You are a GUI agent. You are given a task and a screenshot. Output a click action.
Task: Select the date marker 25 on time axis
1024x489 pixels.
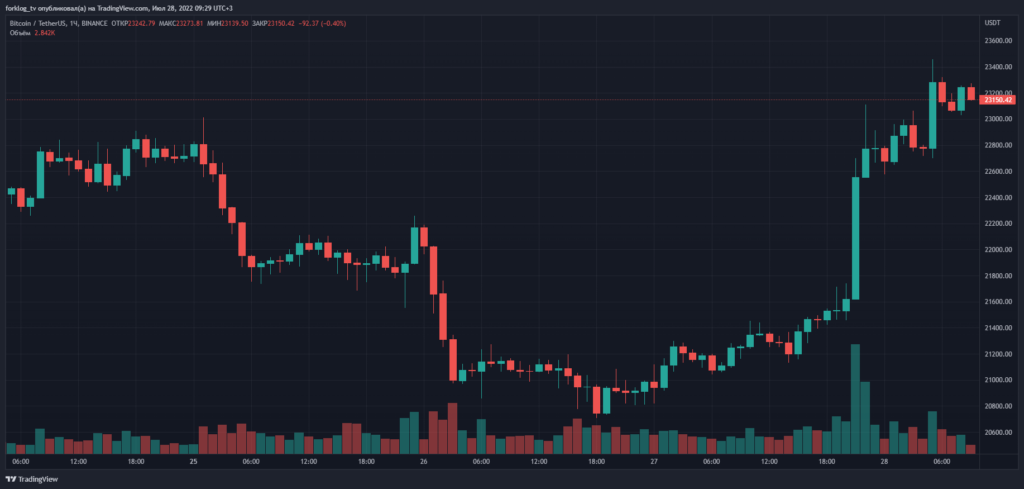coord(193,462)
